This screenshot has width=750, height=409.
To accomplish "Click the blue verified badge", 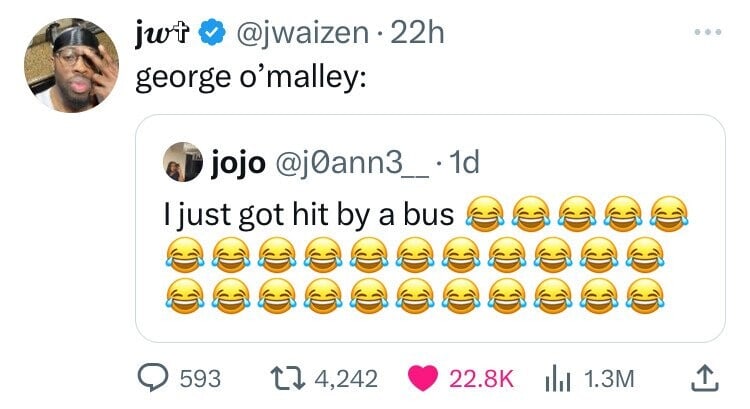I will coord(212,33).
